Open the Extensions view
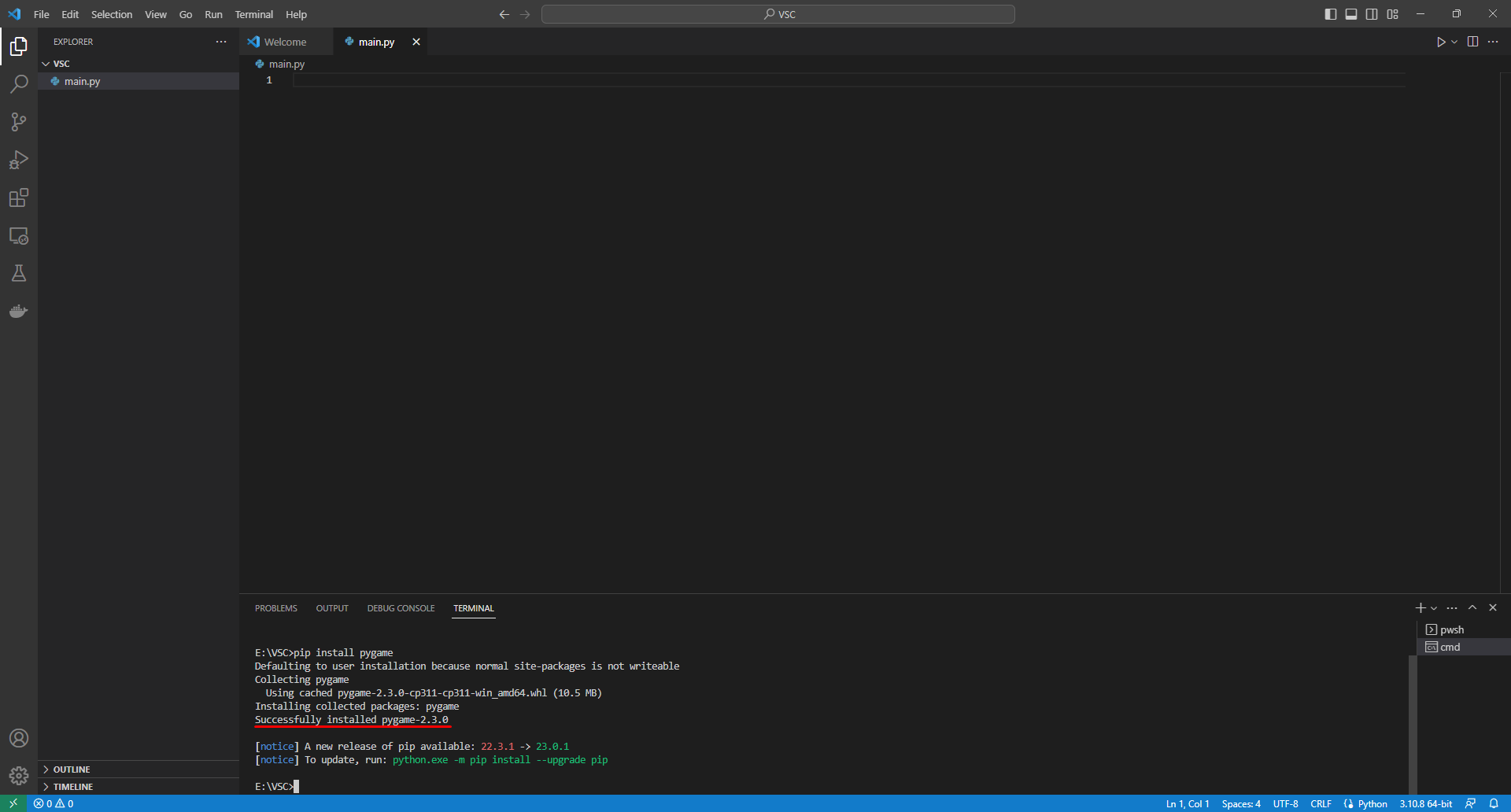 (x=19, y=197)
